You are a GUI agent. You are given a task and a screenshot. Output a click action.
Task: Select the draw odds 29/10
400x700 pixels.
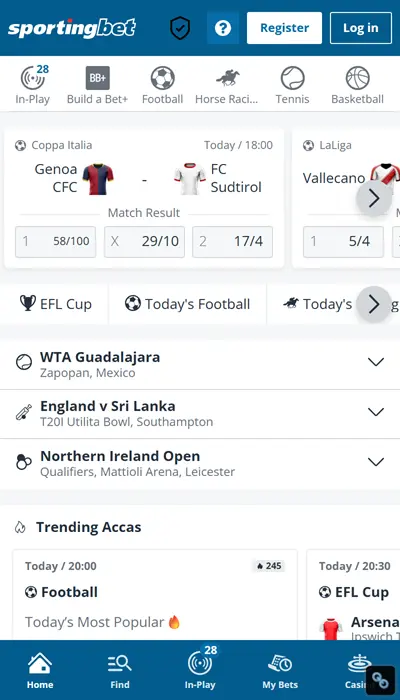coord(144,242)
